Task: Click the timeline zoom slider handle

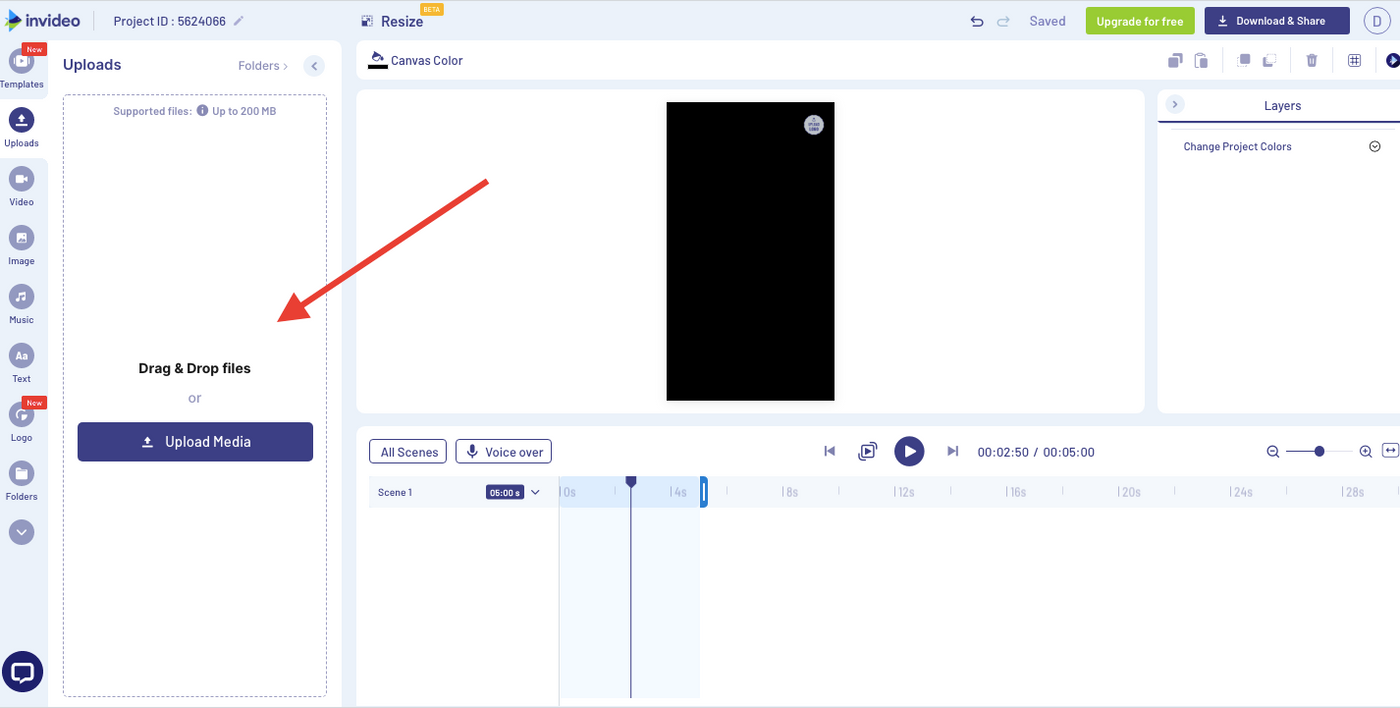Action: [1319, 452]
